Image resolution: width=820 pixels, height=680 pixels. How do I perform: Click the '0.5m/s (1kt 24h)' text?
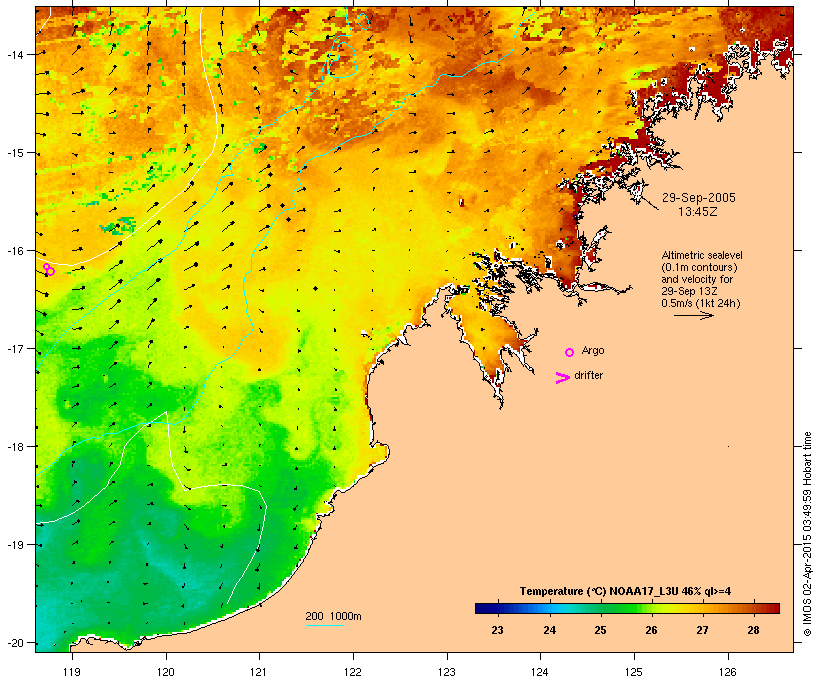point(701,303)
